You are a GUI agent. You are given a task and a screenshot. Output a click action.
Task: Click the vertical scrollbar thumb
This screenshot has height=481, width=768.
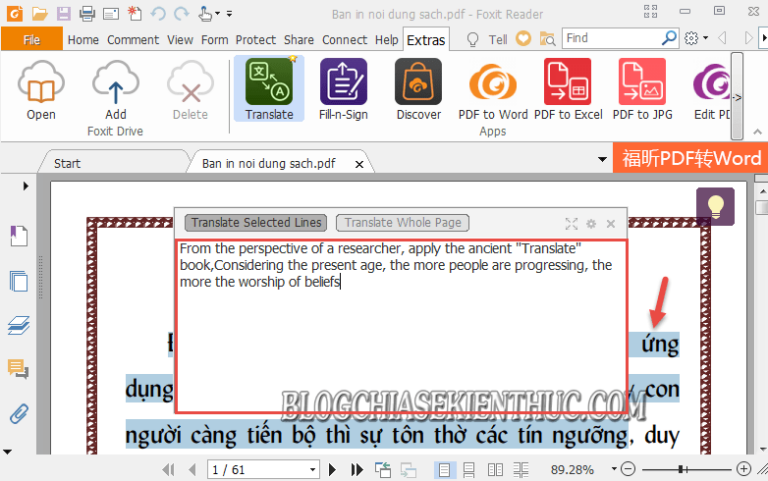[762, 207]
